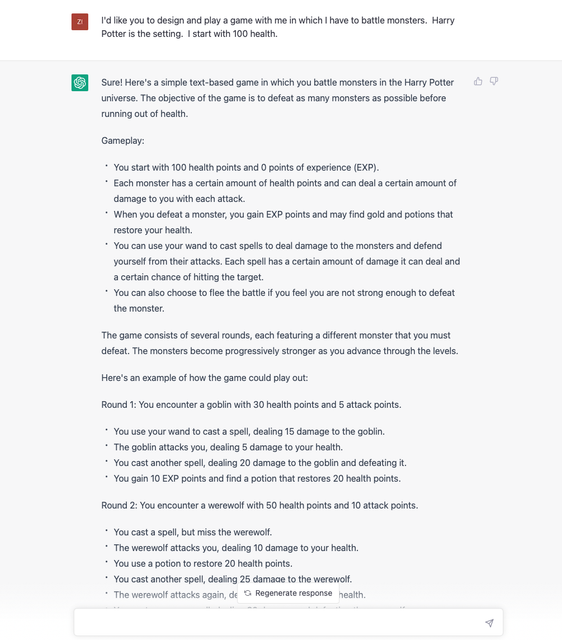The height and width of the screenshot is (640, 562).
Task: Click the 'The game consists of several rounds' paragraph
Action: (280, 343)
